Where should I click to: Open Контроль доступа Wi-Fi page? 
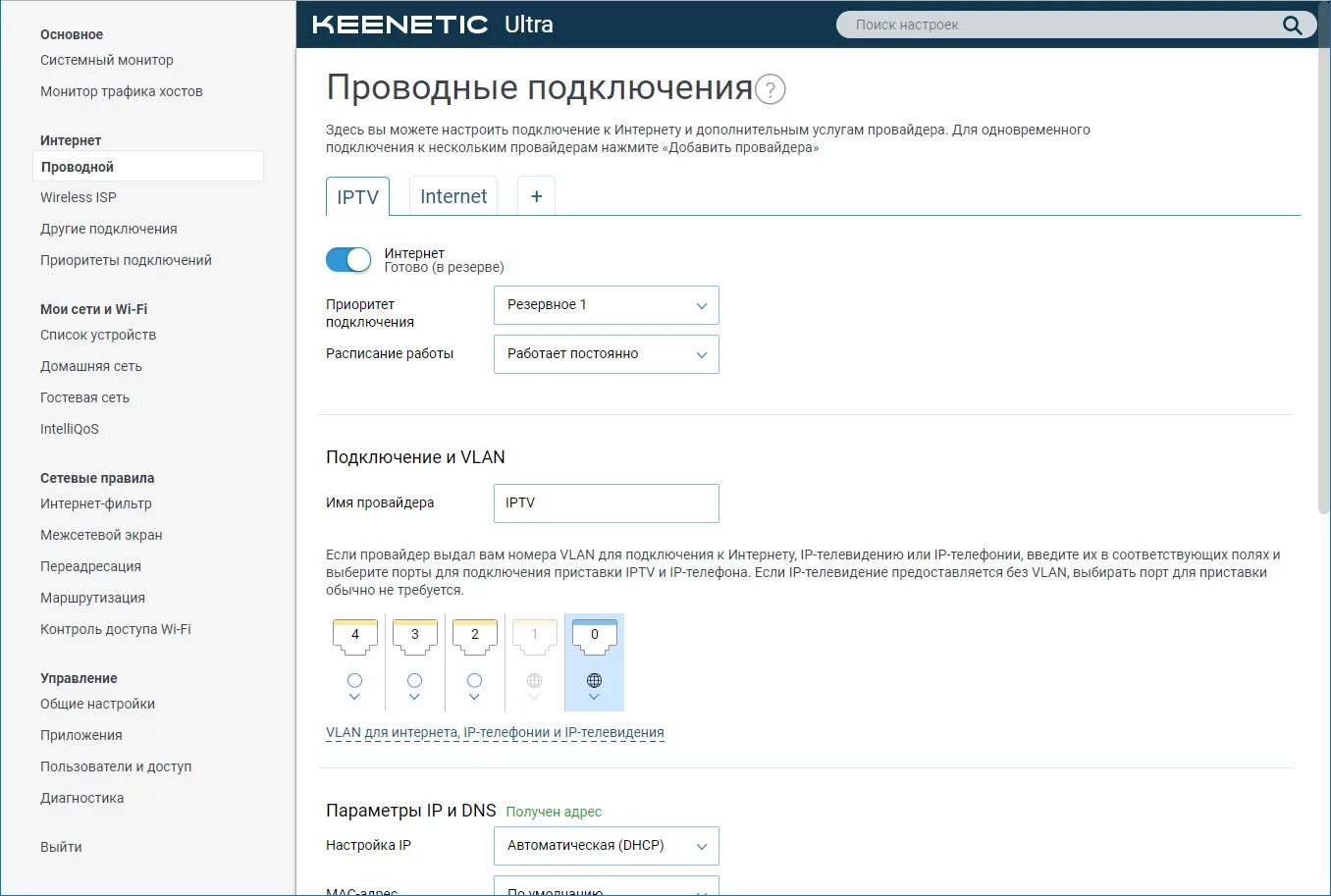[x=116, y=629]
